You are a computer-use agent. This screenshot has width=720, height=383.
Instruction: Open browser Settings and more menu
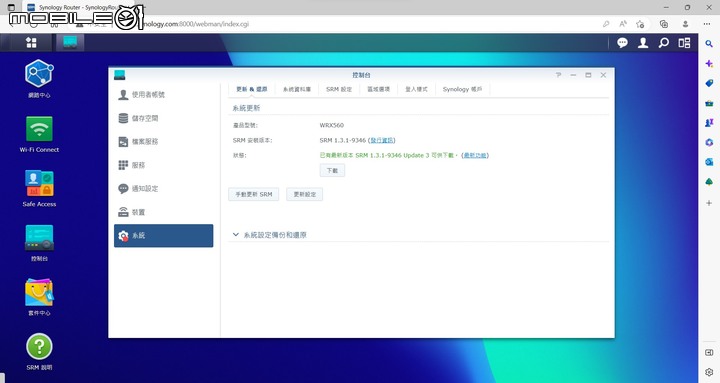pyautogui.click(x=707, y=24)
